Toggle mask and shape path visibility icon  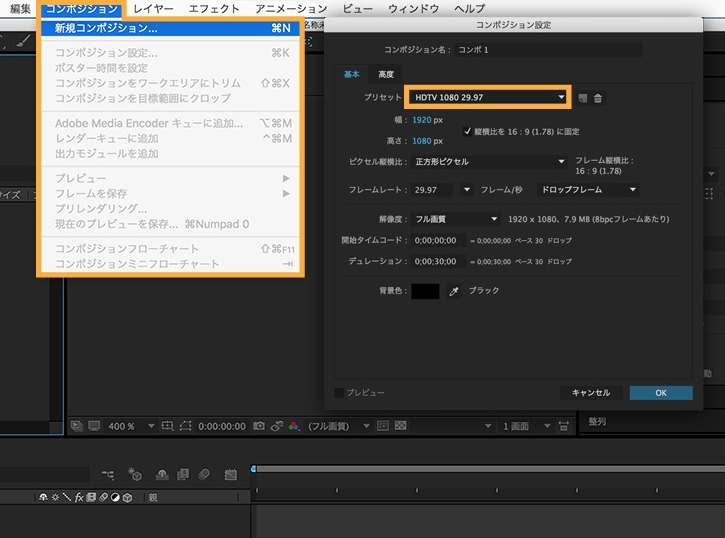pos(185,426)
